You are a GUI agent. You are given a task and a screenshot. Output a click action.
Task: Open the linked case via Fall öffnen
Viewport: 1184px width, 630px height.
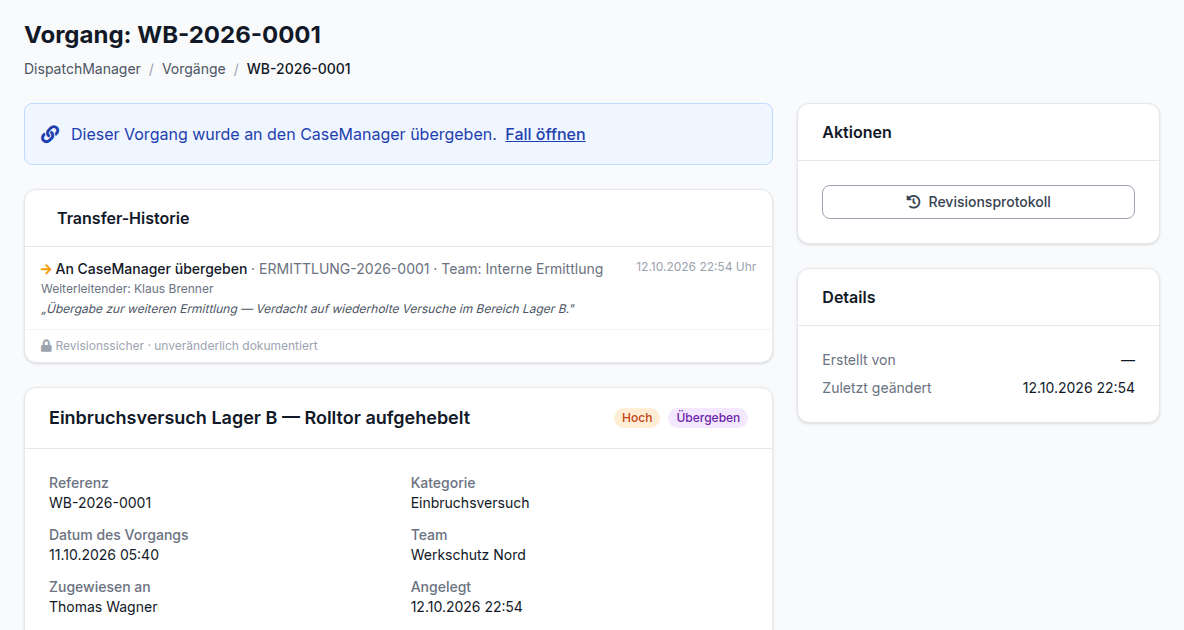click(x=545, y=134)
